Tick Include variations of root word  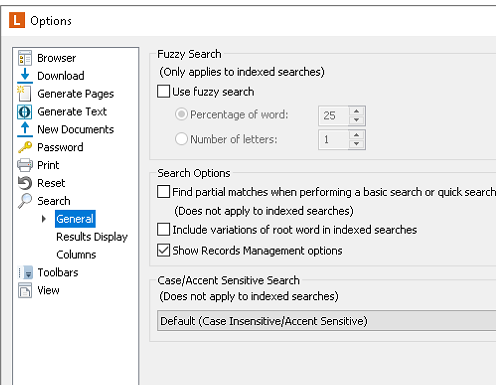(x=163, y=230)
